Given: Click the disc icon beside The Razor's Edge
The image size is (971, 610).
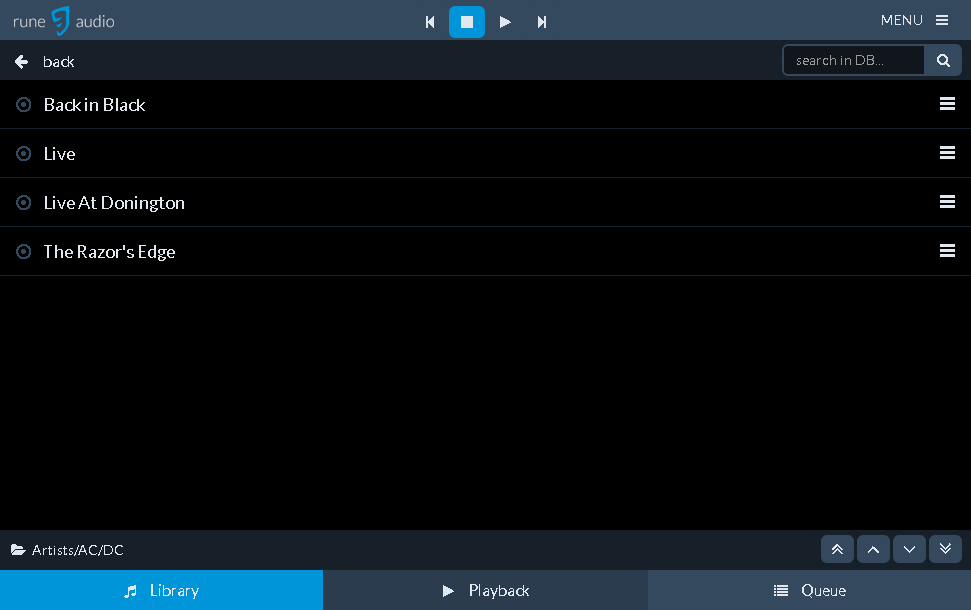Looking at the screenshot, I should click(24, 251).
